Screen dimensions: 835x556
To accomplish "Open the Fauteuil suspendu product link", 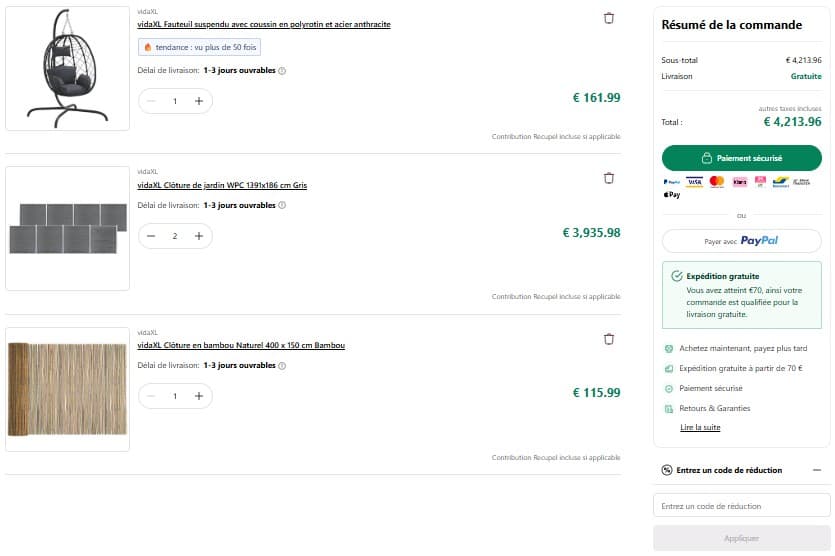I will [x=264, y=24].
